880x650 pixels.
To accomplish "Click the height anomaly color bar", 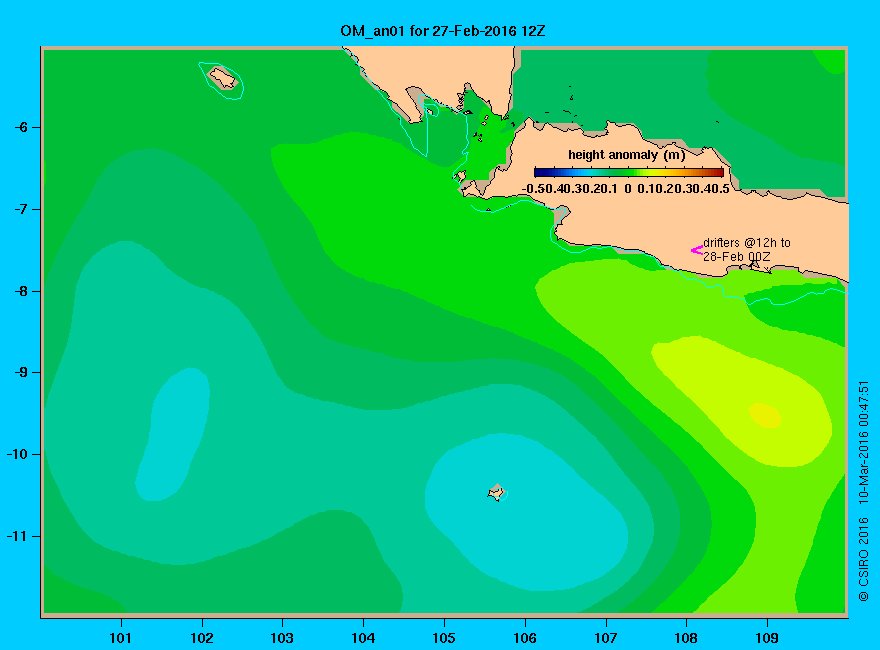I will click(x=629, y=173).
